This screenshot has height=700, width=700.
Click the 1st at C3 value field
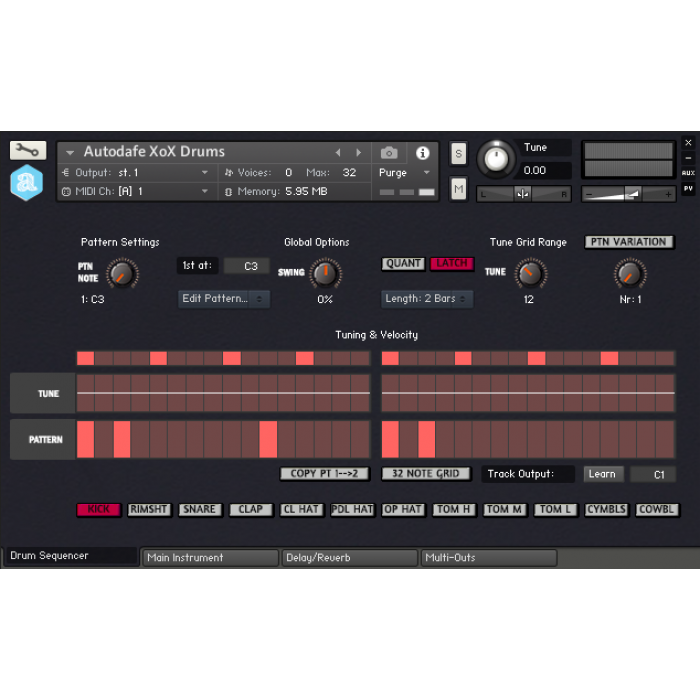246,266
